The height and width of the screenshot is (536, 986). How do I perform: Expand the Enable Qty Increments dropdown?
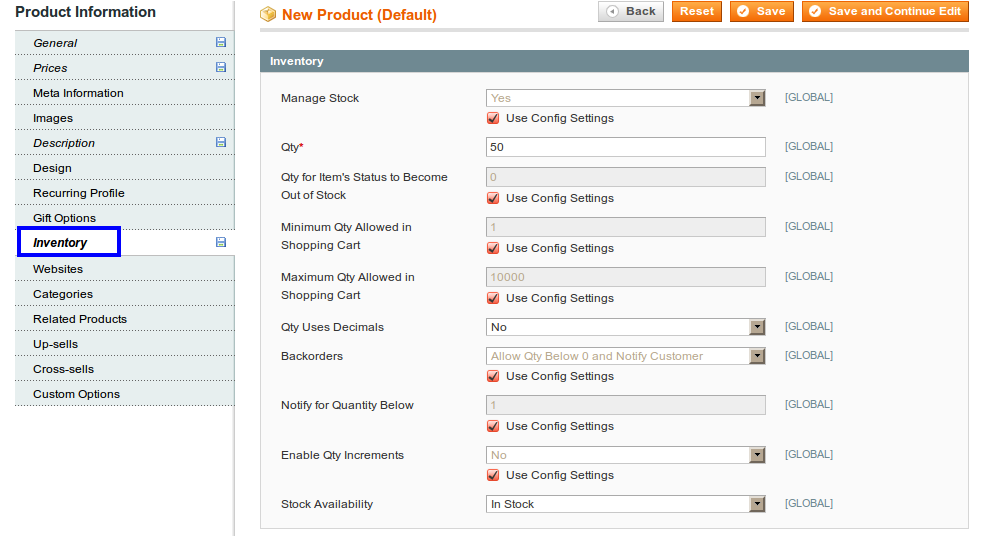626,455
